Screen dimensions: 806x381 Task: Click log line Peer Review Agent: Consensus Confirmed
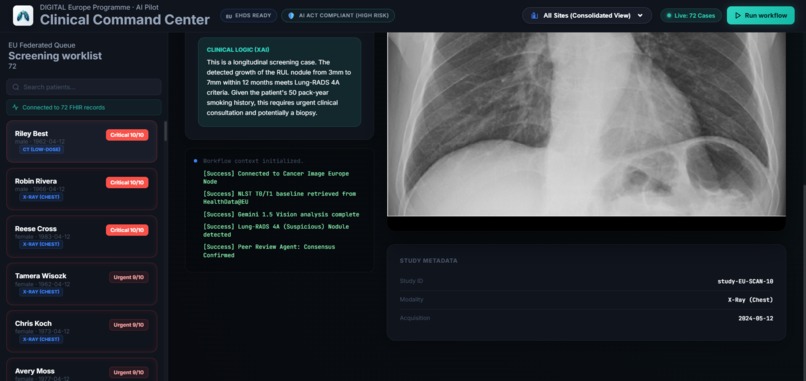[x=269, y=251]
